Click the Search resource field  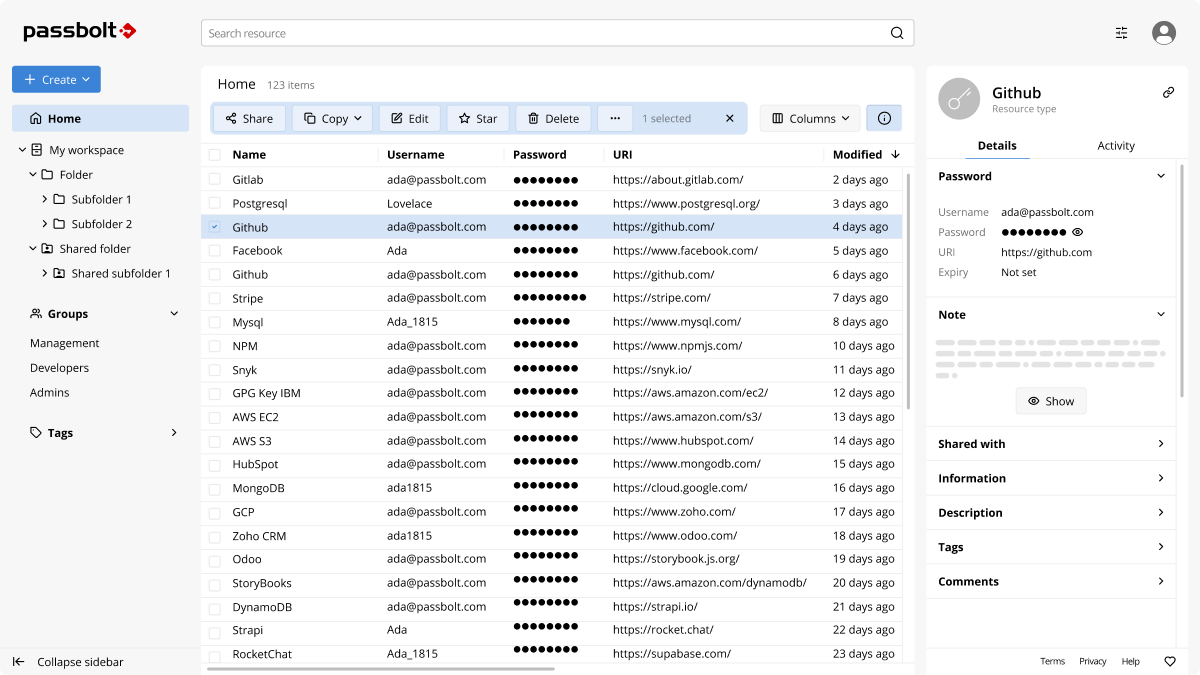pyautogui.click(x=558, y=33)
